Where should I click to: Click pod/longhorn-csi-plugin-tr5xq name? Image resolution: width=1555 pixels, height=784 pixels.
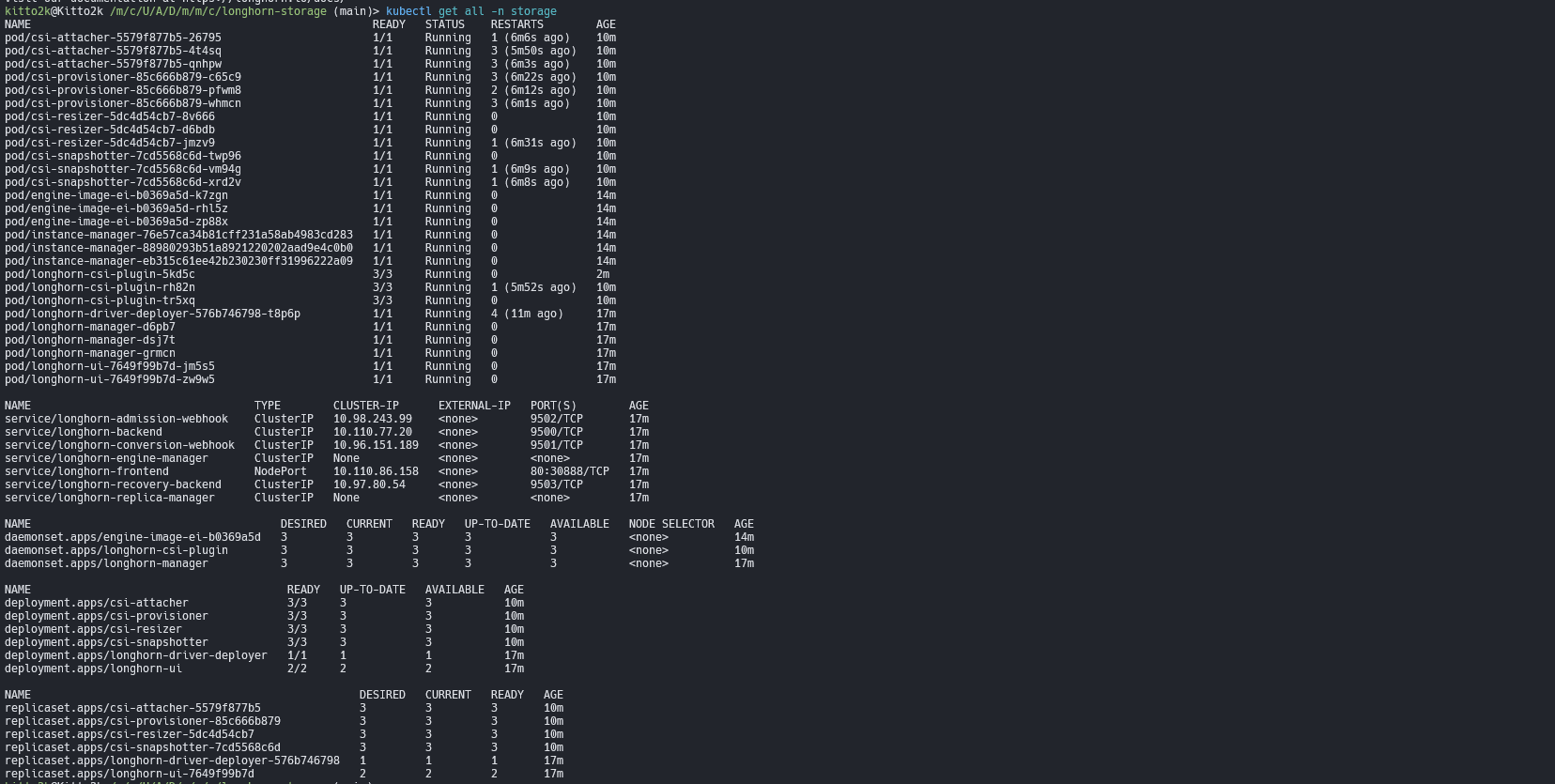tap(100, 300)
